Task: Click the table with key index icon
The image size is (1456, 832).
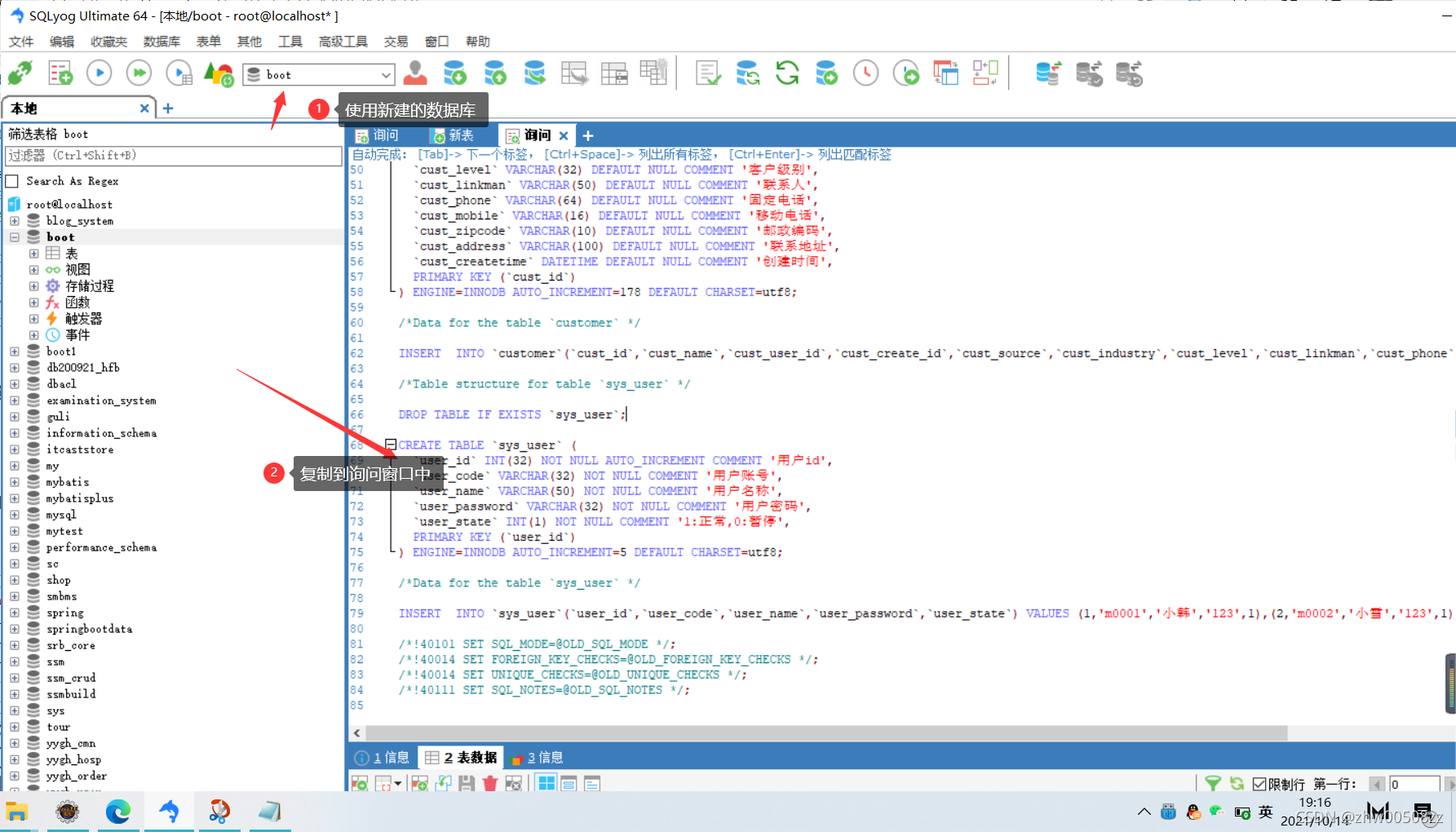Action: [x=653, y=72]
